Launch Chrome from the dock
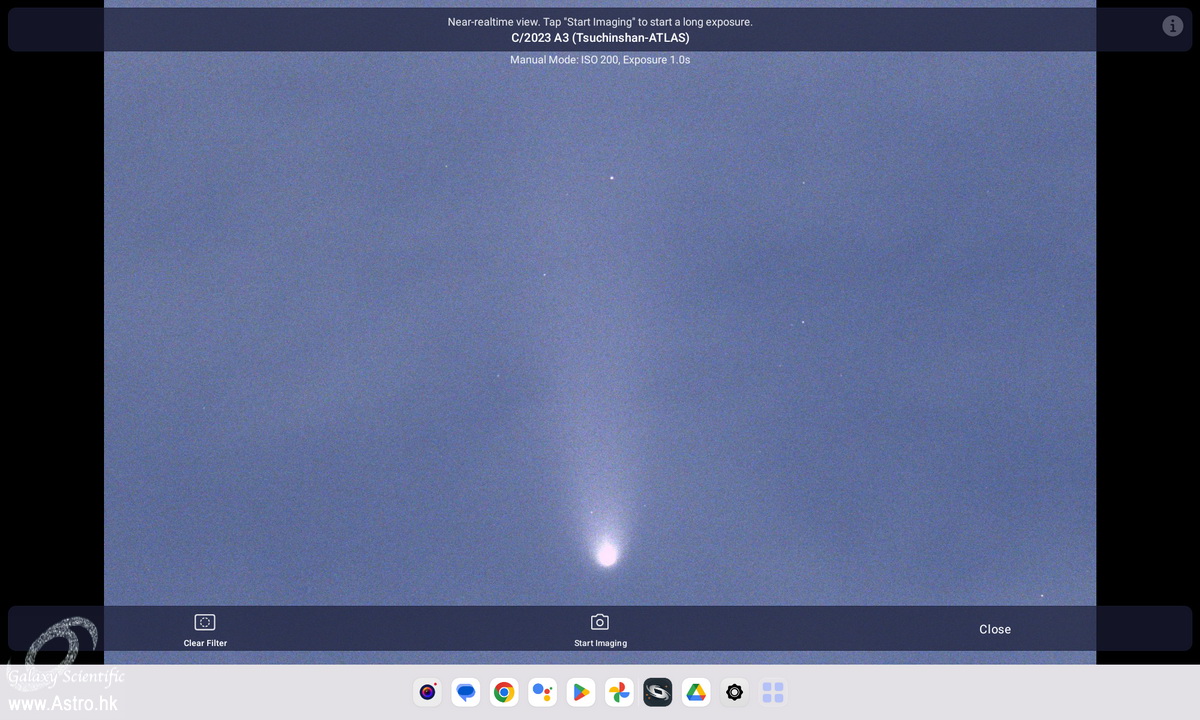 (x=504, y=692)
